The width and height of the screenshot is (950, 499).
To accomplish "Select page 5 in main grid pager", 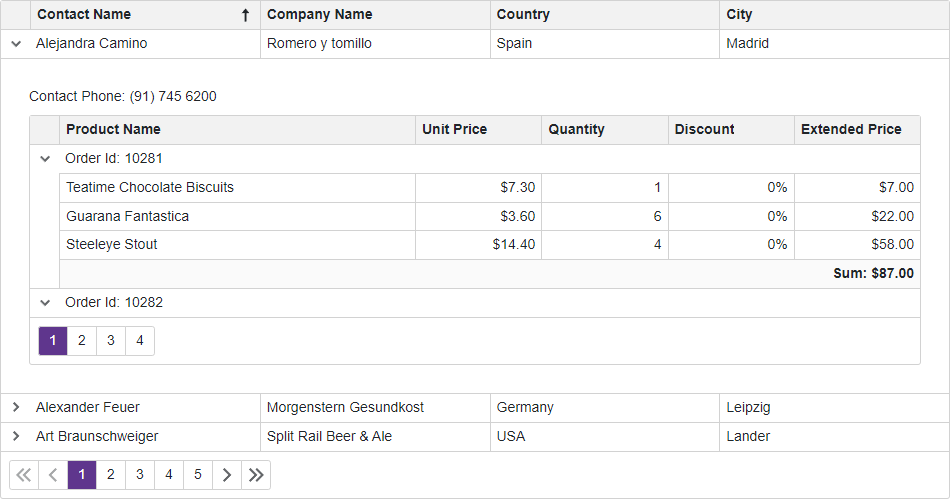I will point(198,475).
